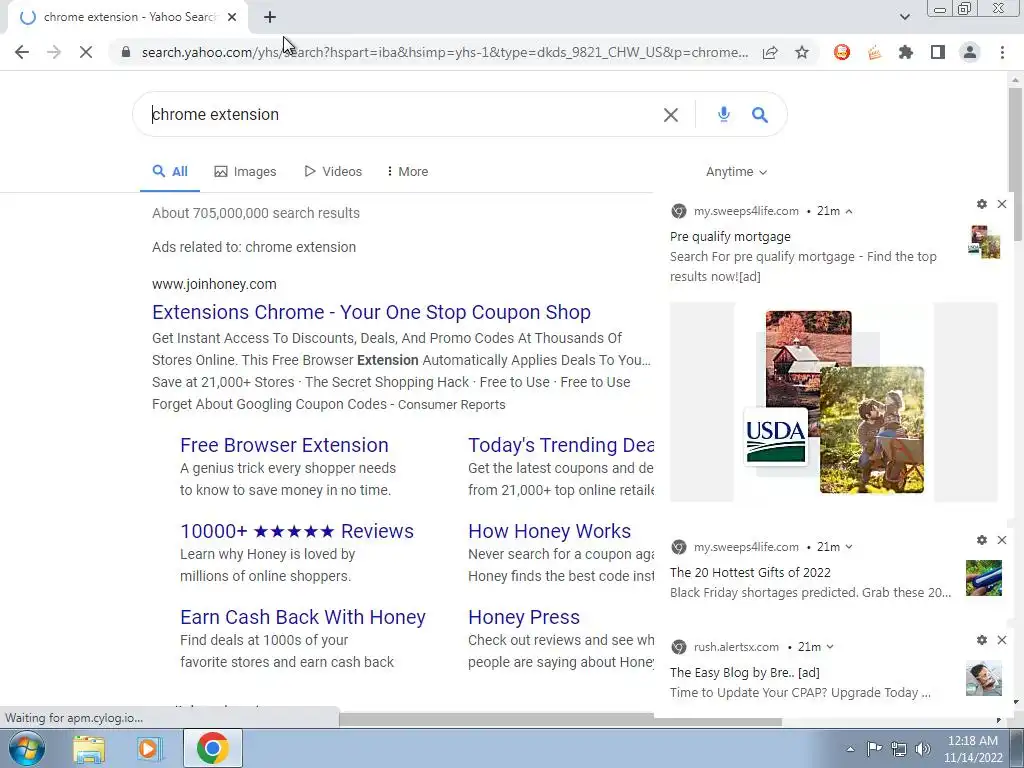Open Windows Explorer from taskbar

pos(88,748)
